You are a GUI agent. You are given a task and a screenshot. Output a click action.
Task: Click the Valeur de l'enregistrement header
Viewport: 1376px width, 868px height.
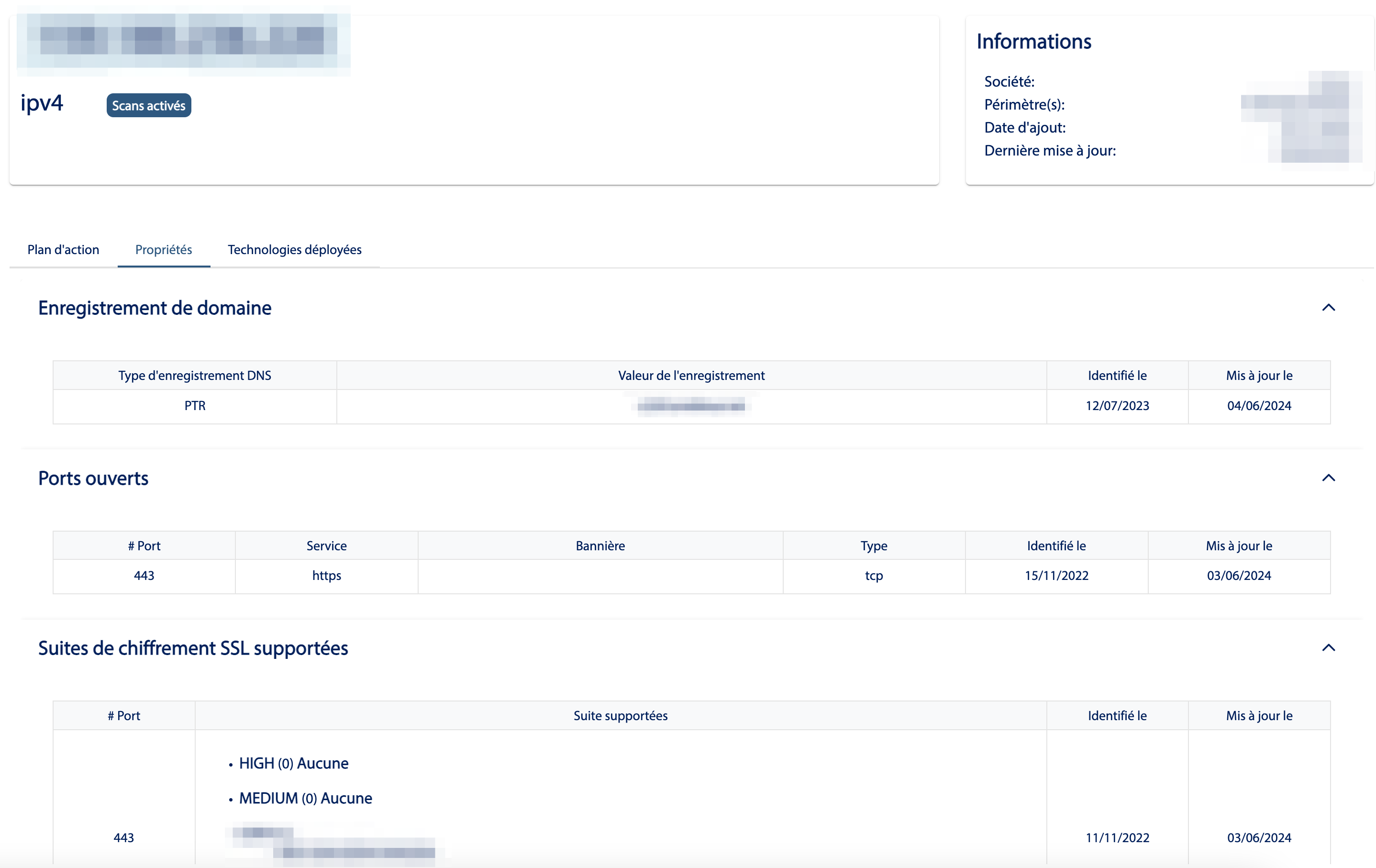tap(691, 376)
